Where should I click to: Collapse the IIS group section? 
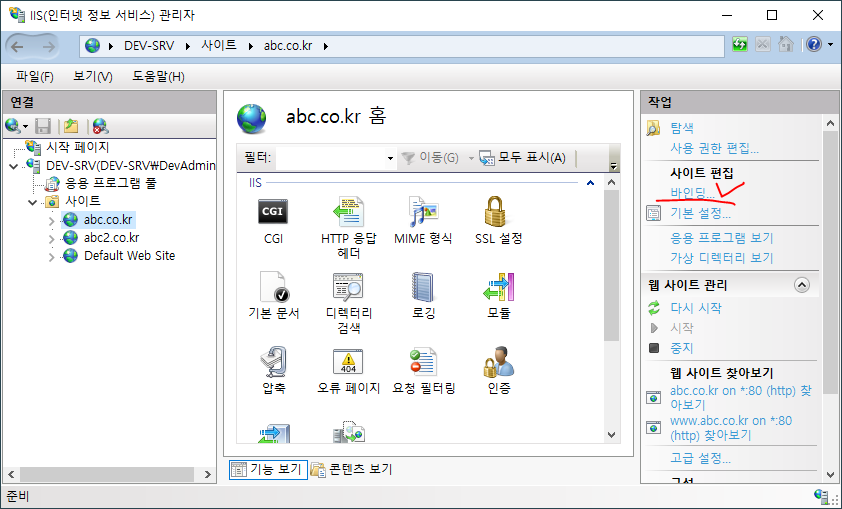coord(591,183)
